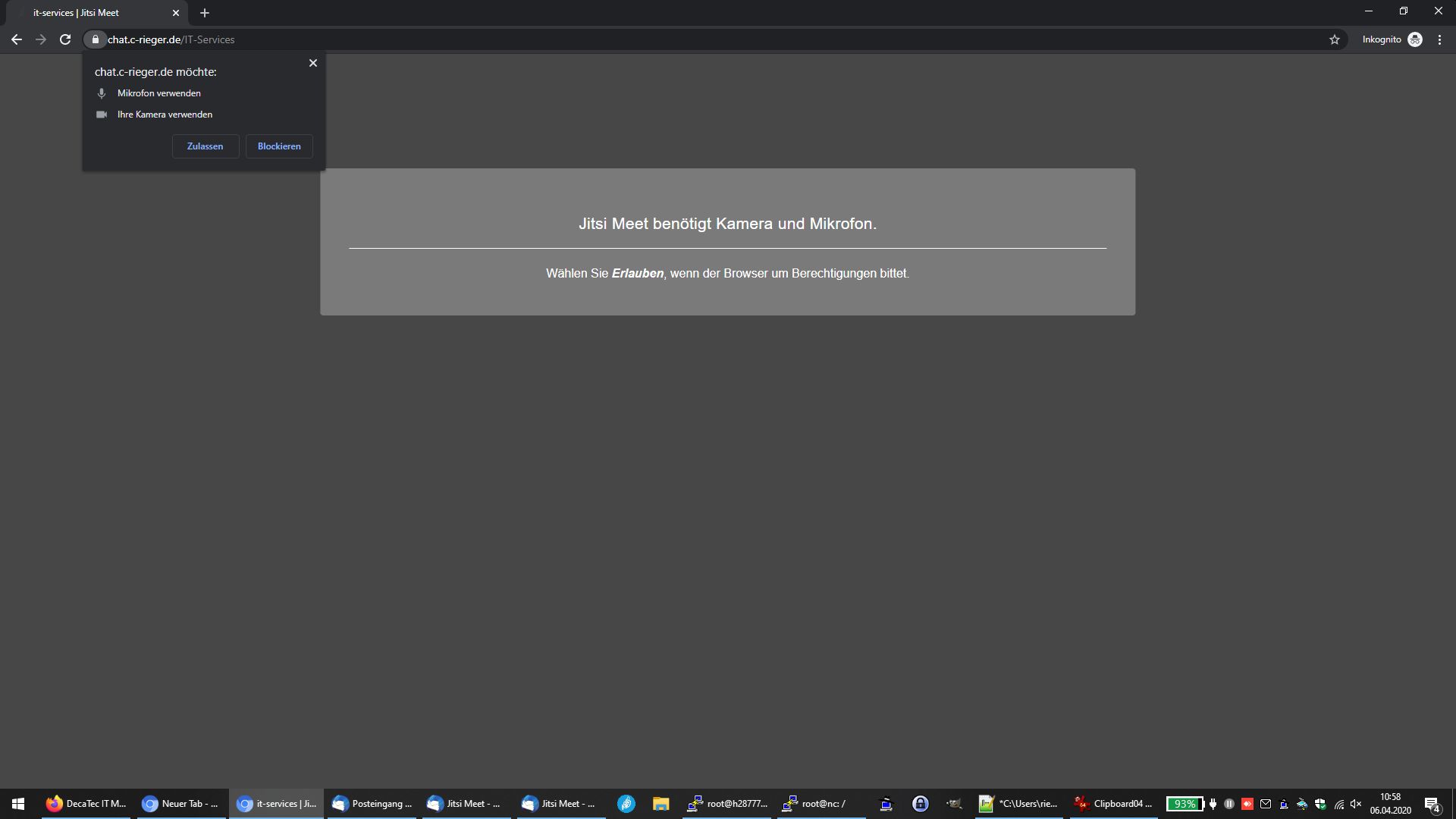
Task: Select it-services Chrome taskbar item
Action: (x=276, y=804)
